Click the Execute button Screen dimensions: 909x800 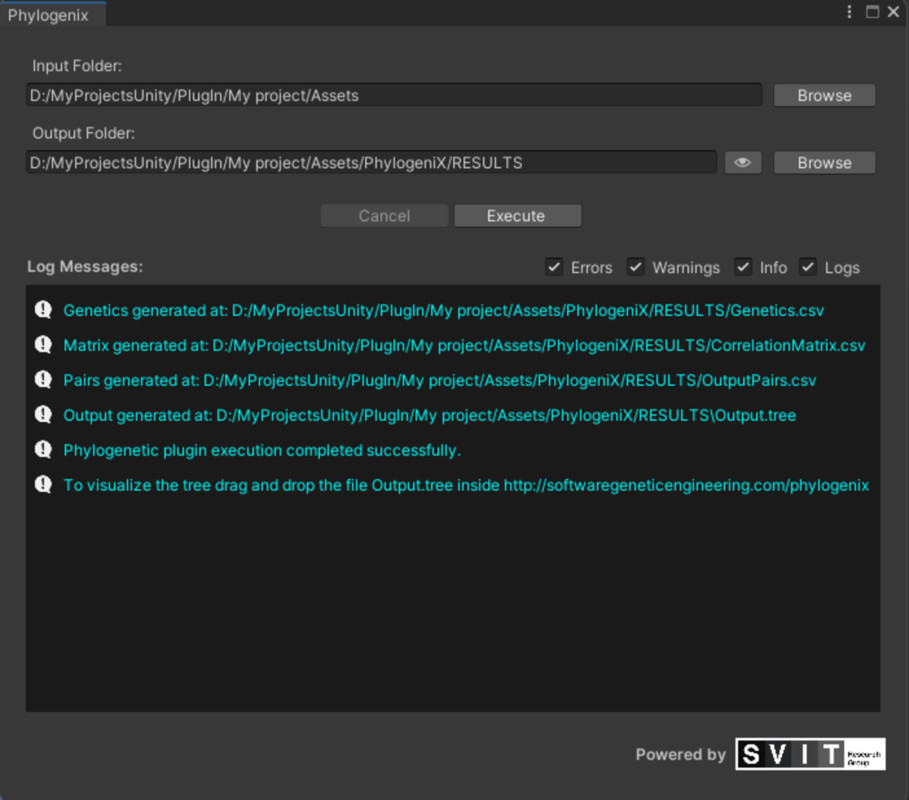point(517,216)
